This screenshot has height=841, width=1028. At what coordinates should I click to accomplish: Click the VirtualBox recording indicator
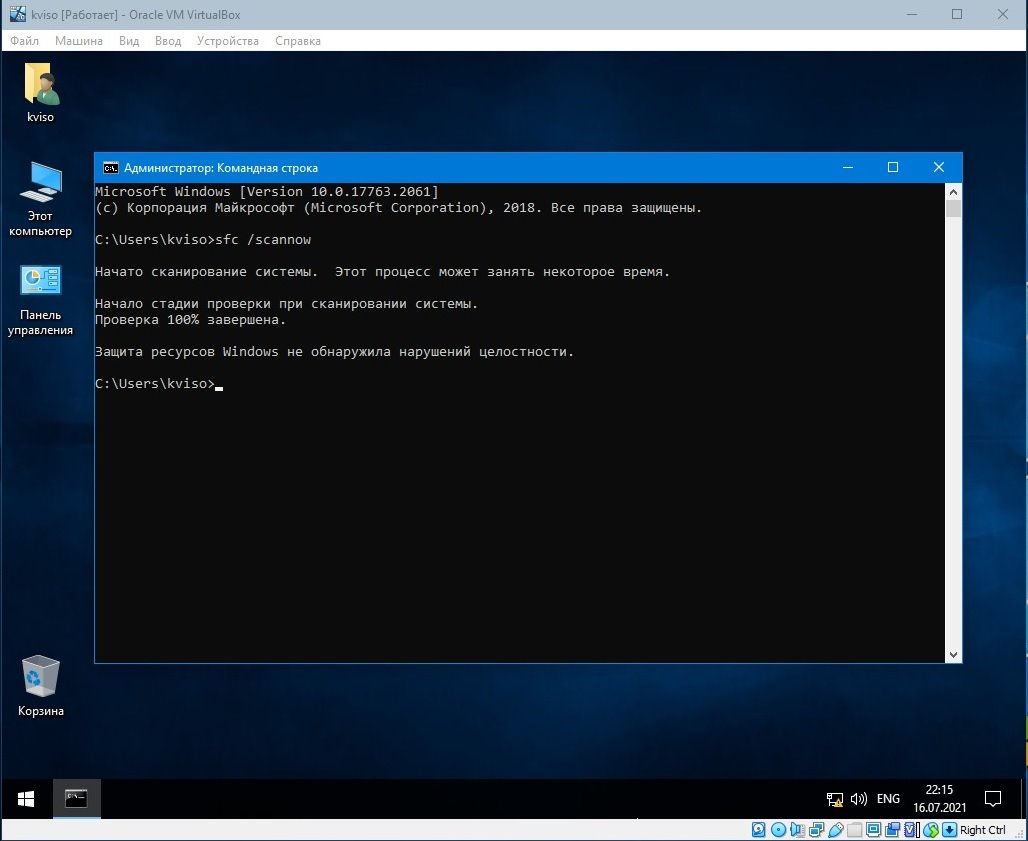click(x=893, y=830)
